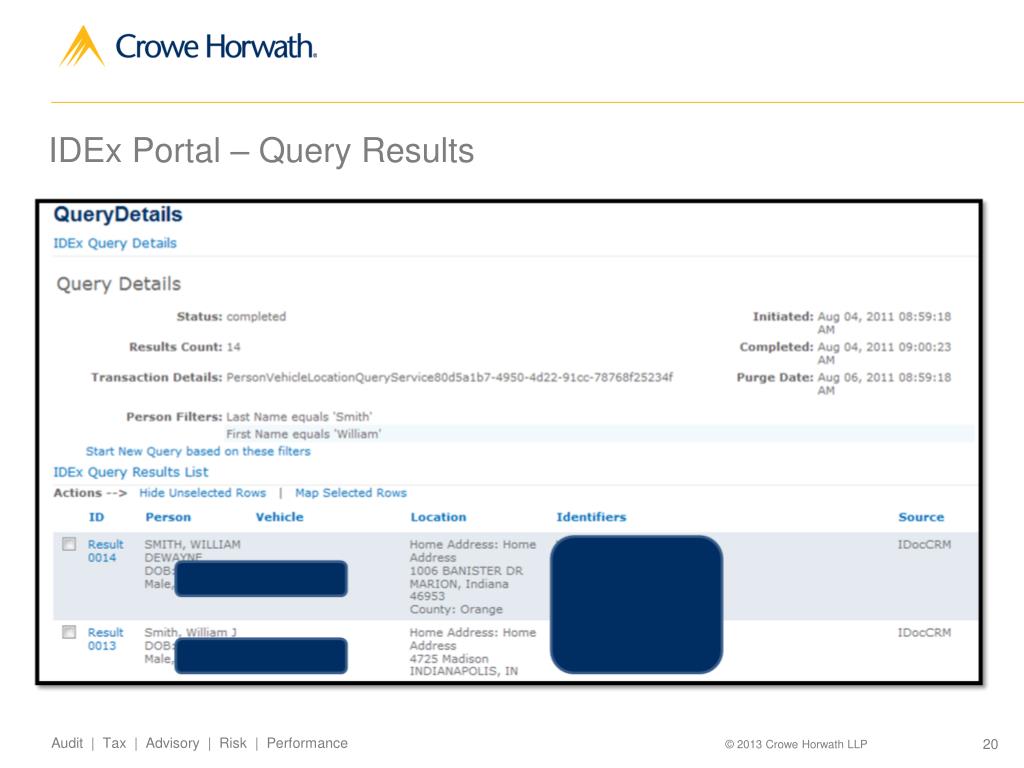The image size is (1024, 768).
Task: Select the Completed timestamp Aug 04, 2011 09:00:23
Action: pyautogui.click(x=884, y=353)
